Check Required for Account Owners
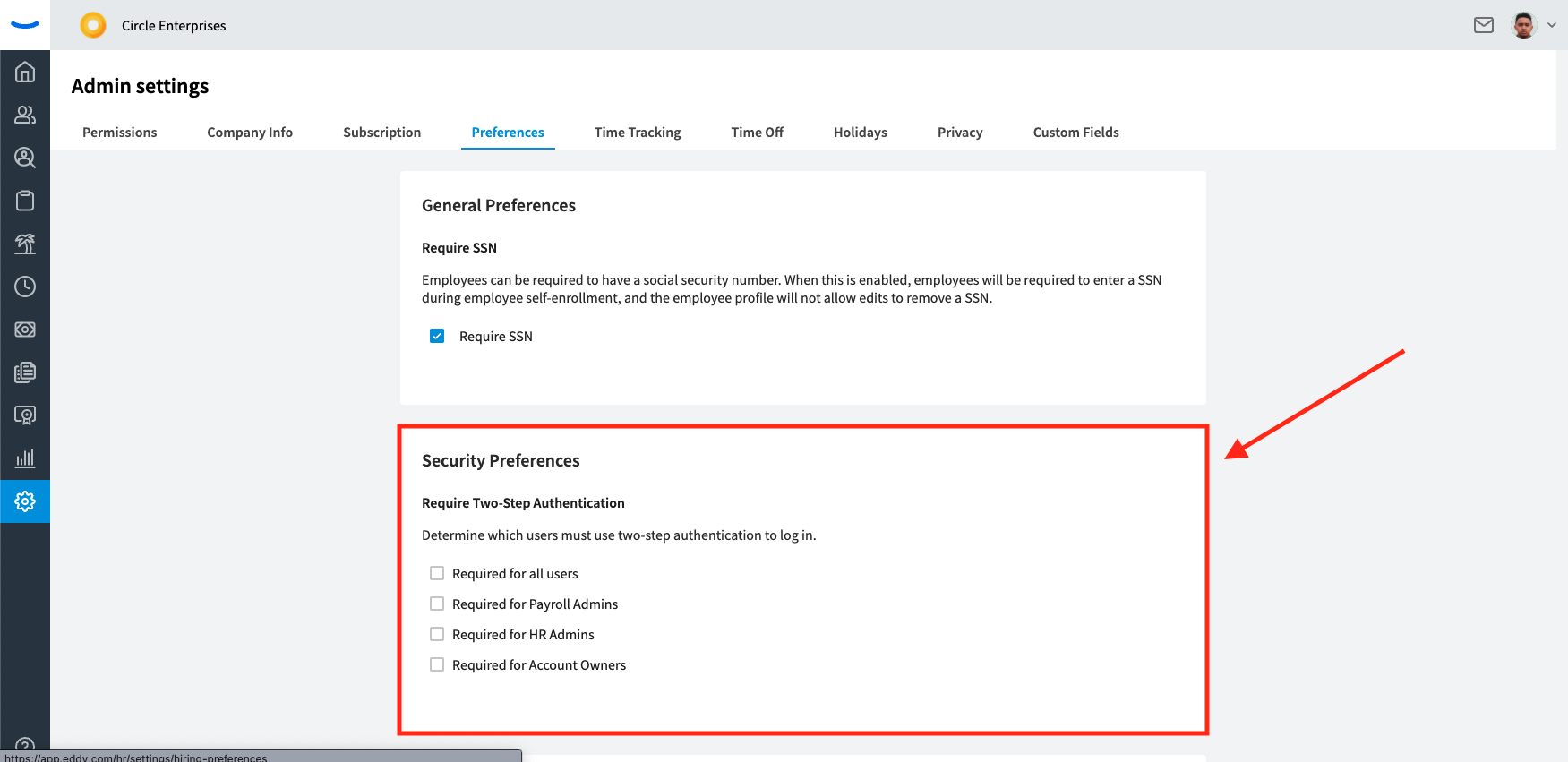This screenshot has width=1568, height=762. click(x=437, y=664)
